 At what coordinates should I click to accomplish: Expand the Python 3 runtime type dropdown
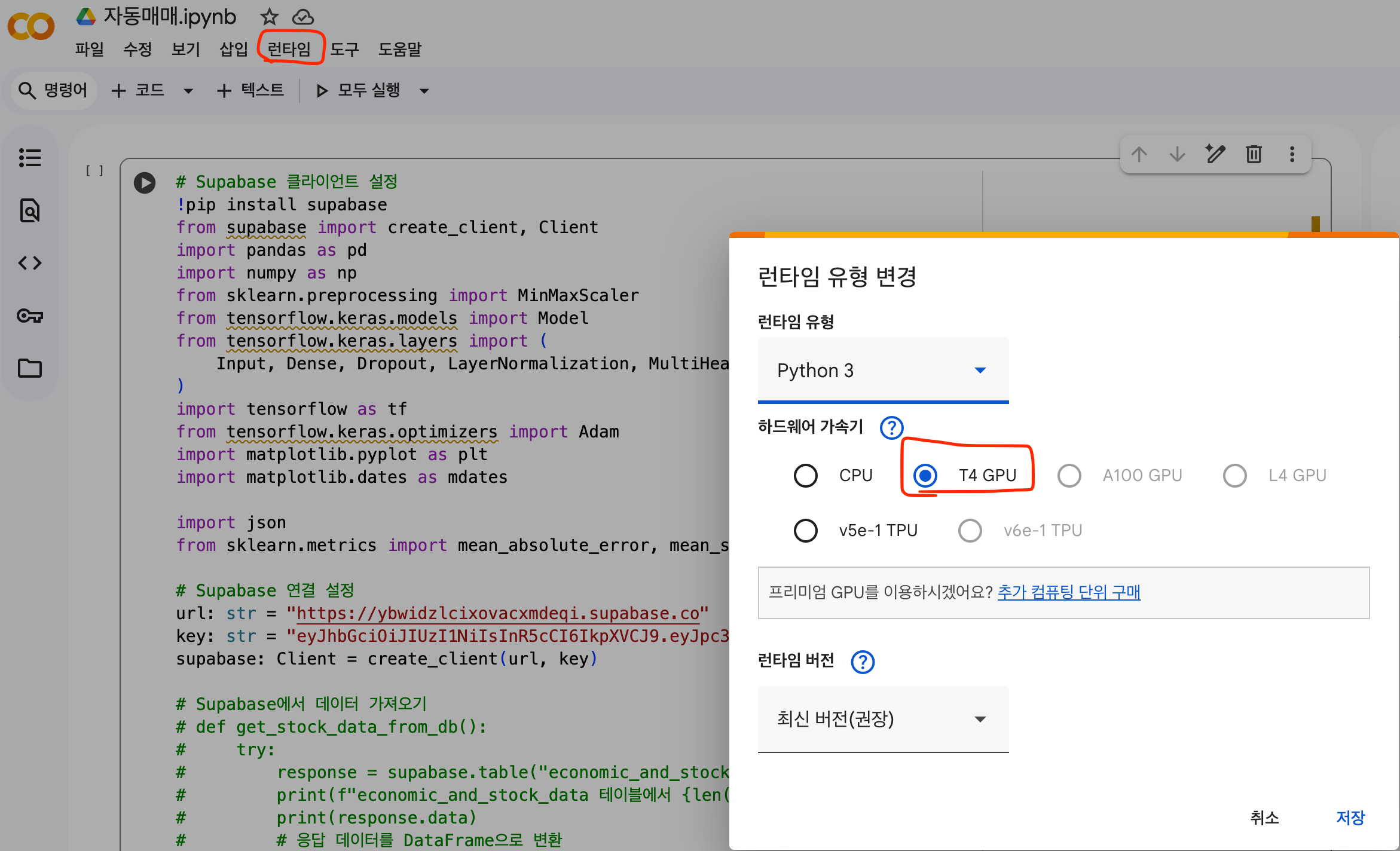883,371
